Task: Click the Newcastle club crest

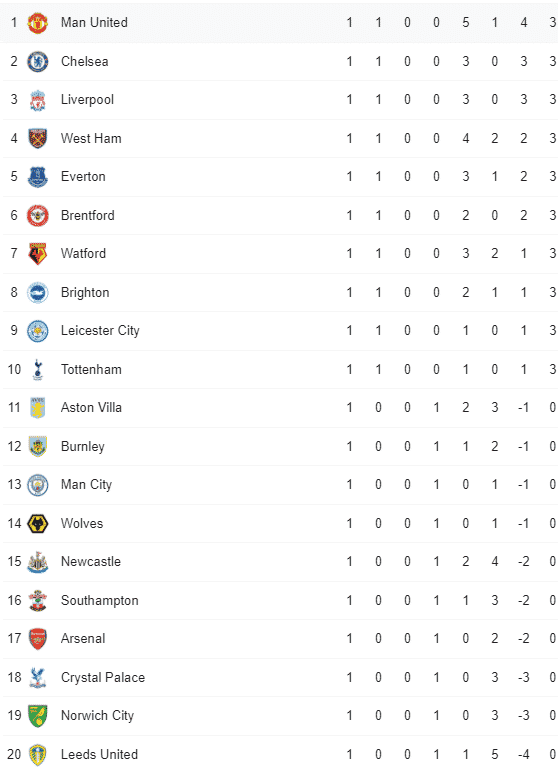Action: [x=38, y=562]
